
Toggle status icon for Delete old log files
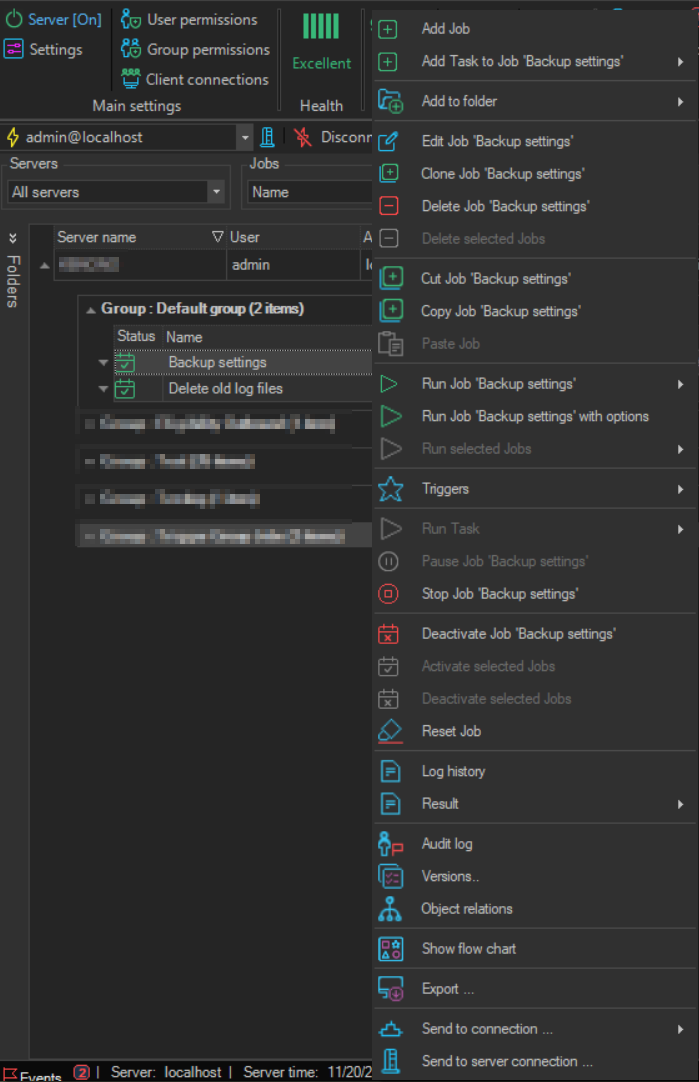click(x=125, y=389)
